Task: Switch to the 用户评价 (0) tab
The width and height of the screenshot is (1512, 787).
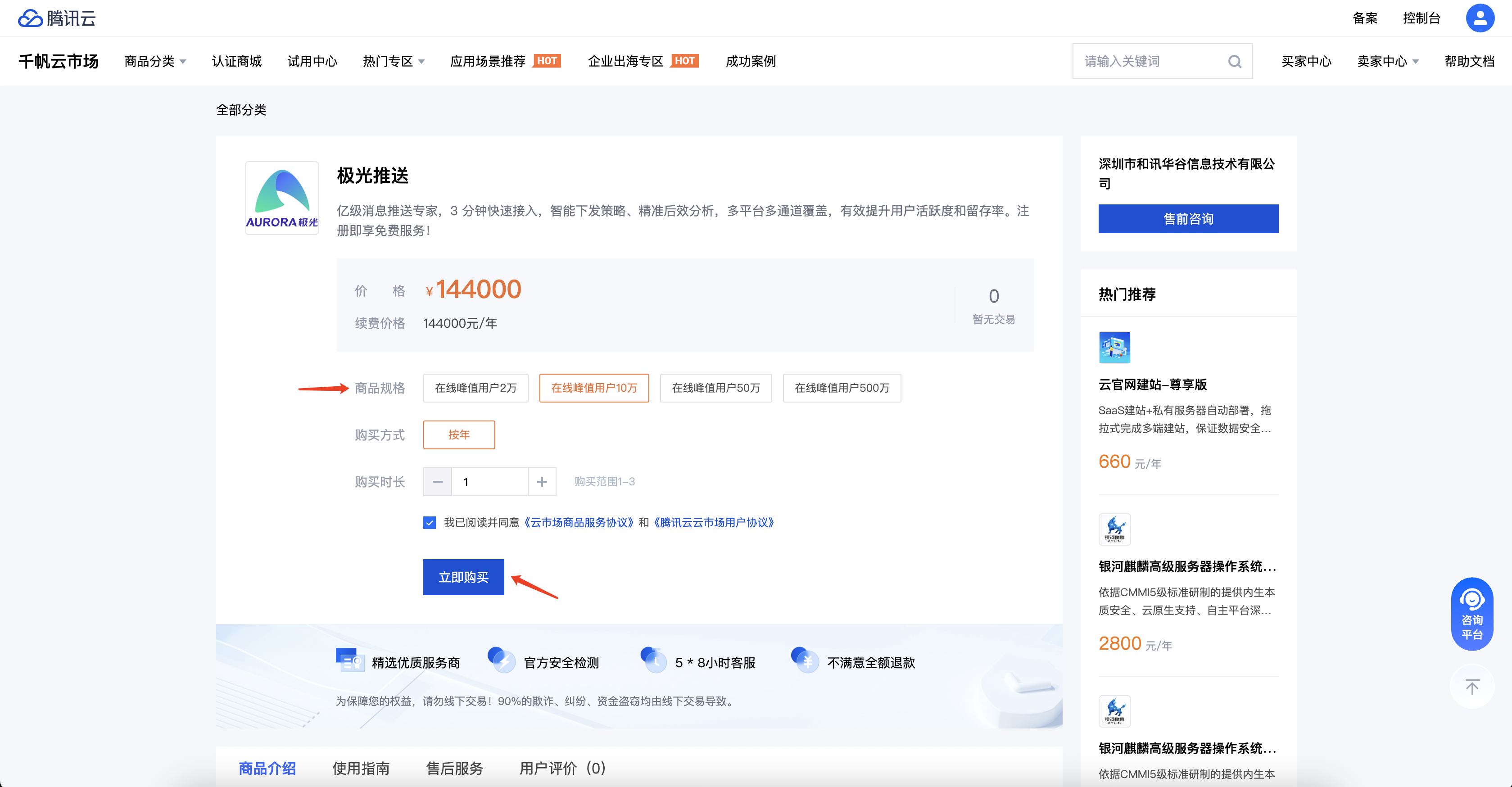Action: 562,768
